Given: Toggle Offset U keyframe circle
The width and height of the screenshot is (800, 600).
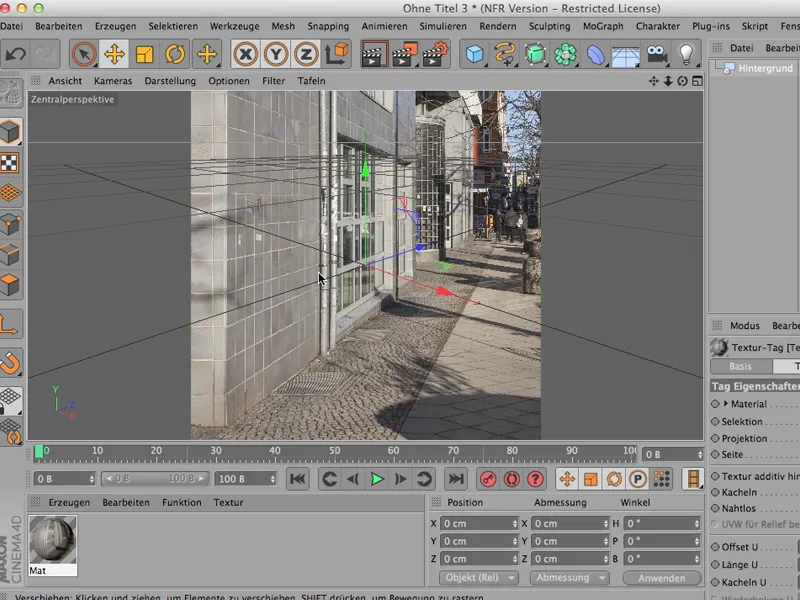Looking at the screenshot, I should 715,547.
